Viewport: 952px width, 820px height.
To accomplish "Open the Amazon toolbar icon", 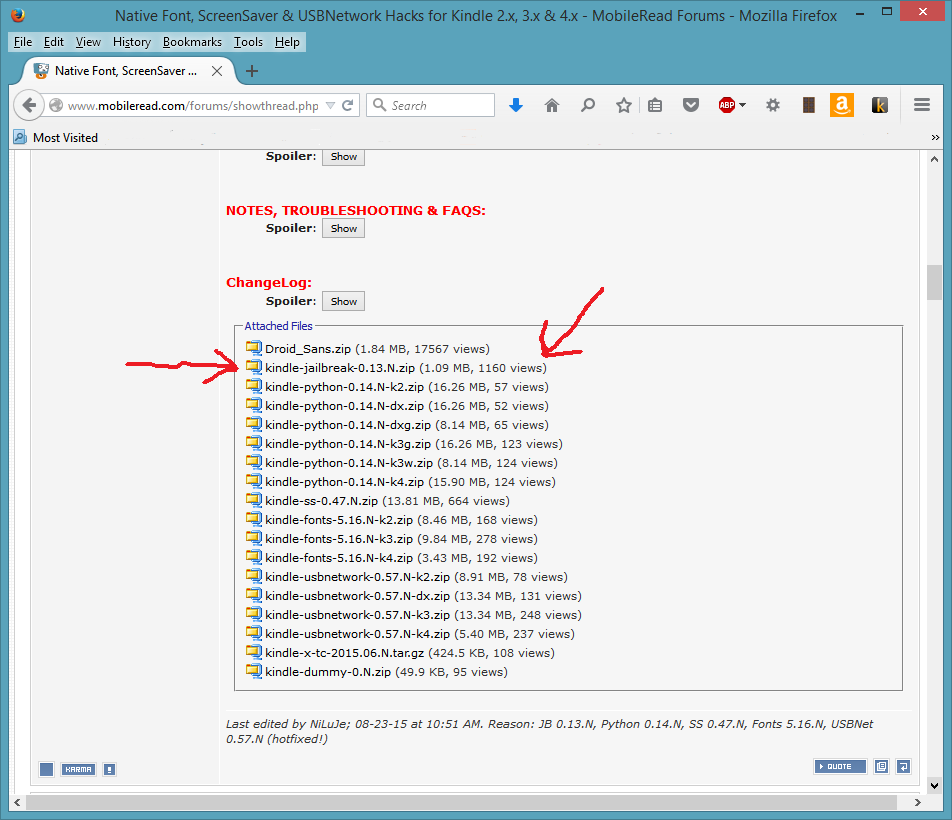I will coord(842,106).
